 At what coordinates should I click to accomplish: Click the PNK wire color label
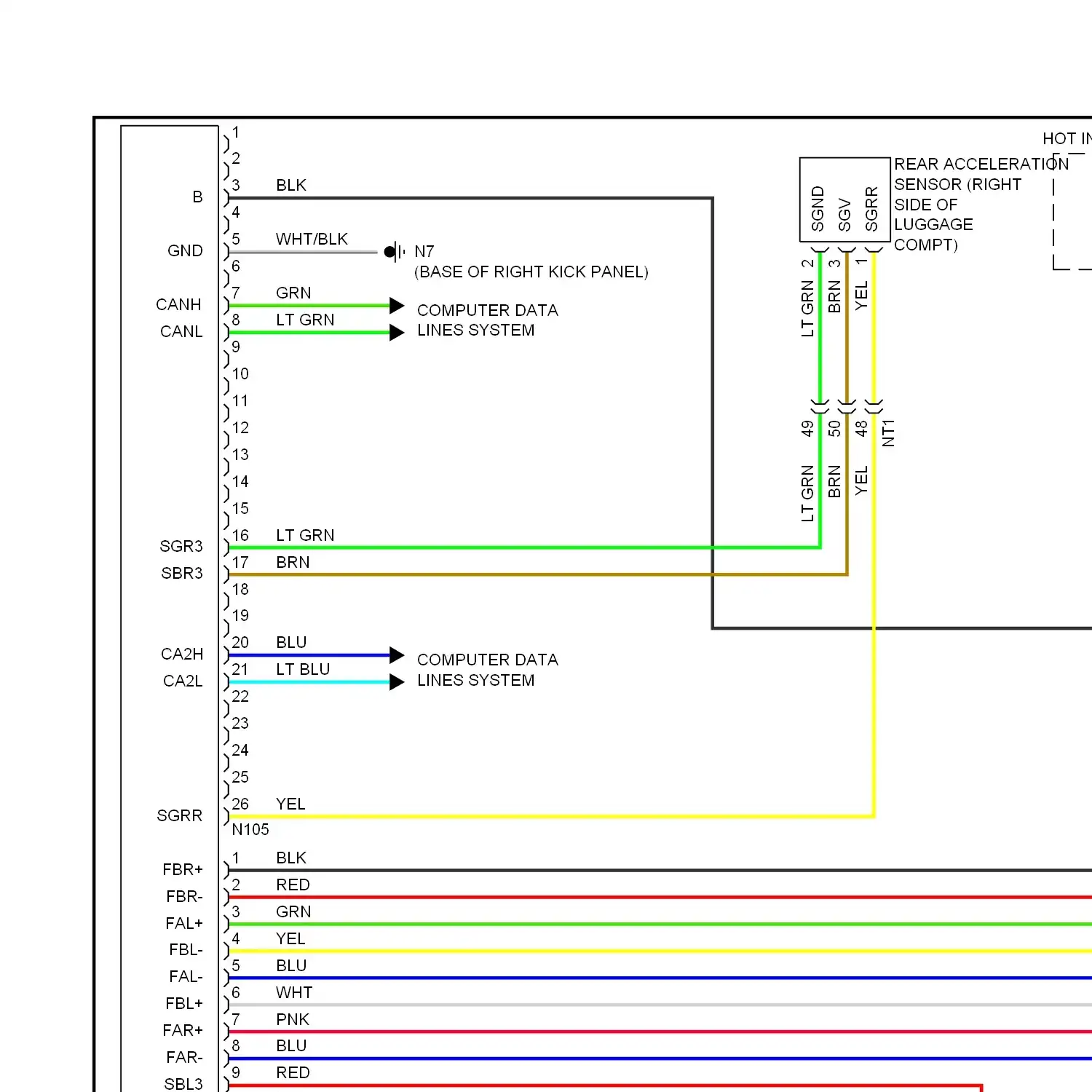coord(293,1020)
